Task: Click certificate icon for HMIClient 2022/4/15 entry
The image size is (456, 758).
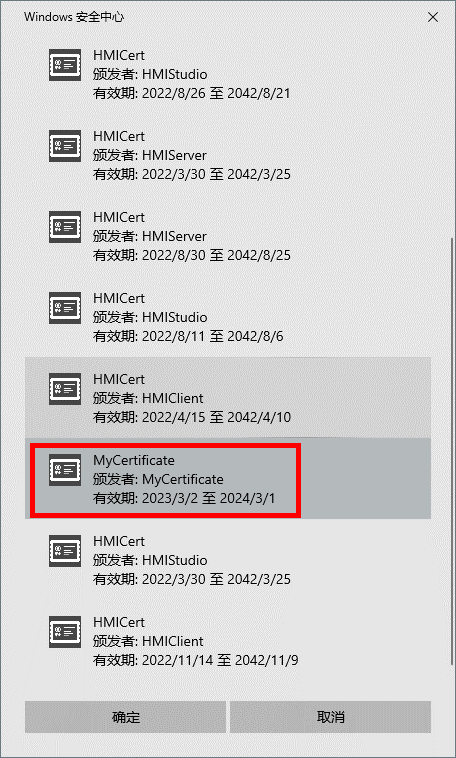Action: [65, 389]
